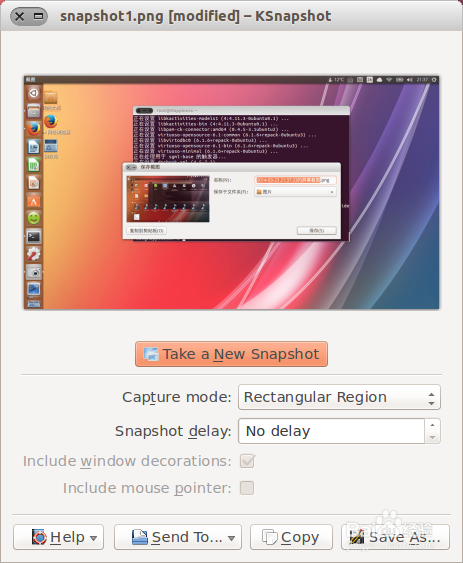The height and width of the screenshot is (563, 463).
Task: Click the snapshot preview thumbnail
Action: click(x=231, y=192)
